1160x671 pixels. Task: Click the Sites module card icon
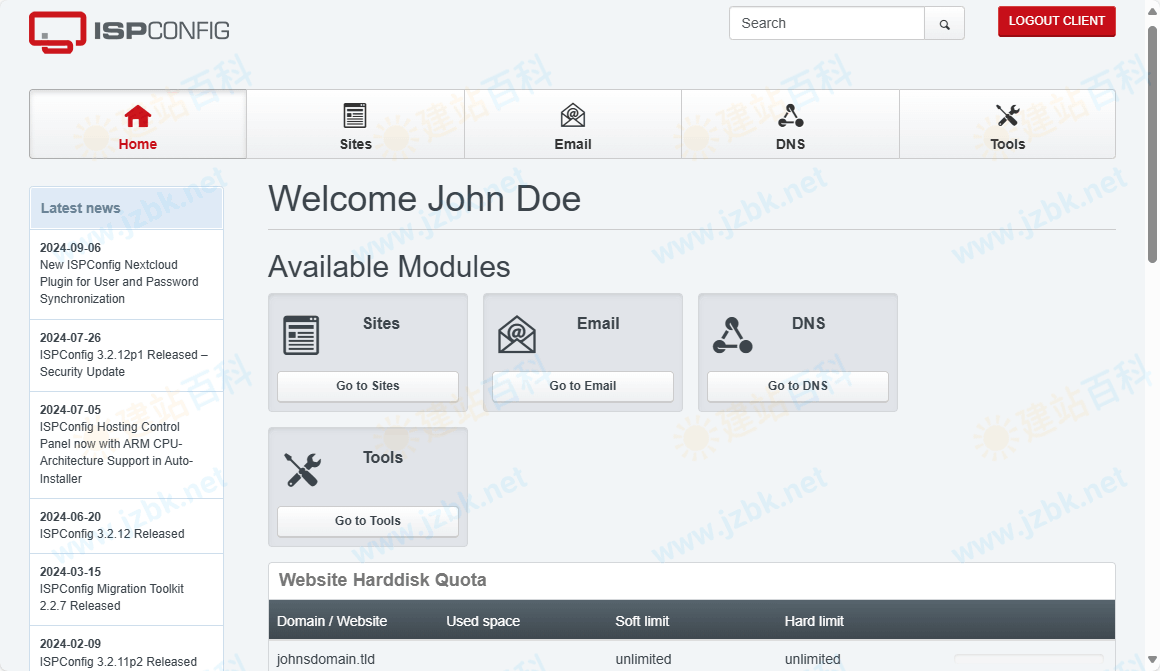pyautogui.click(x=301, y=335)
